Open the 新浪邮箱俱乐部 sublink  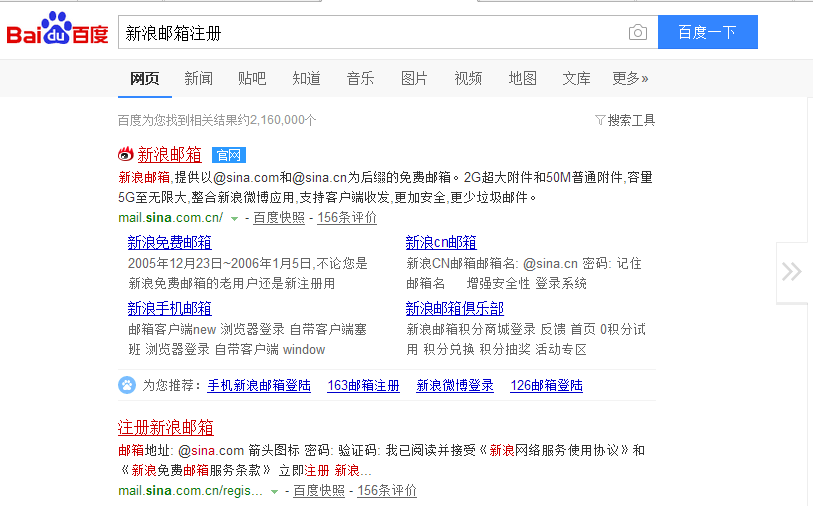[455, 308]
